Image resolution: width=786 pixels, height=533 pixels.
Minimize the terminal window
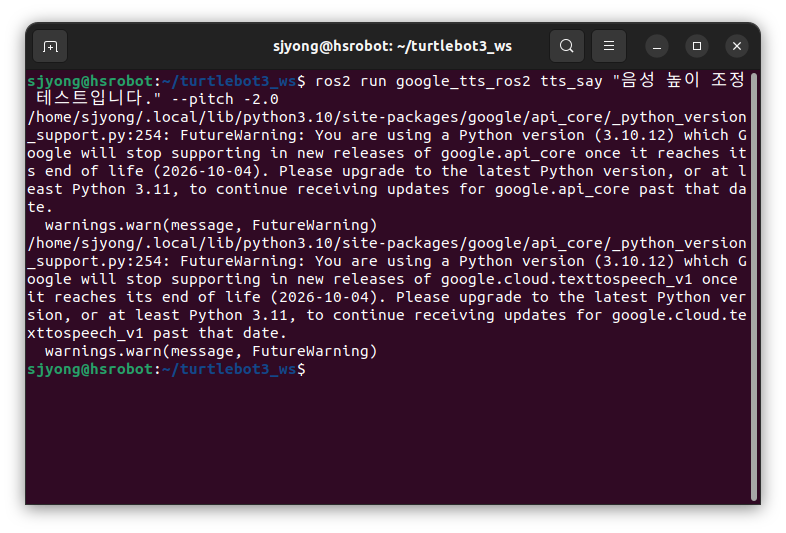click(x=657, y=46)
